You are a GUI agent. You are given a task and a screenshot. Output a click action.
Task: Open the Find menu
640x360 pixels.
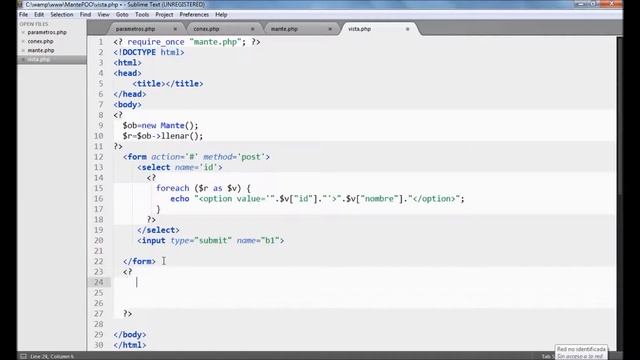[85, 14]
